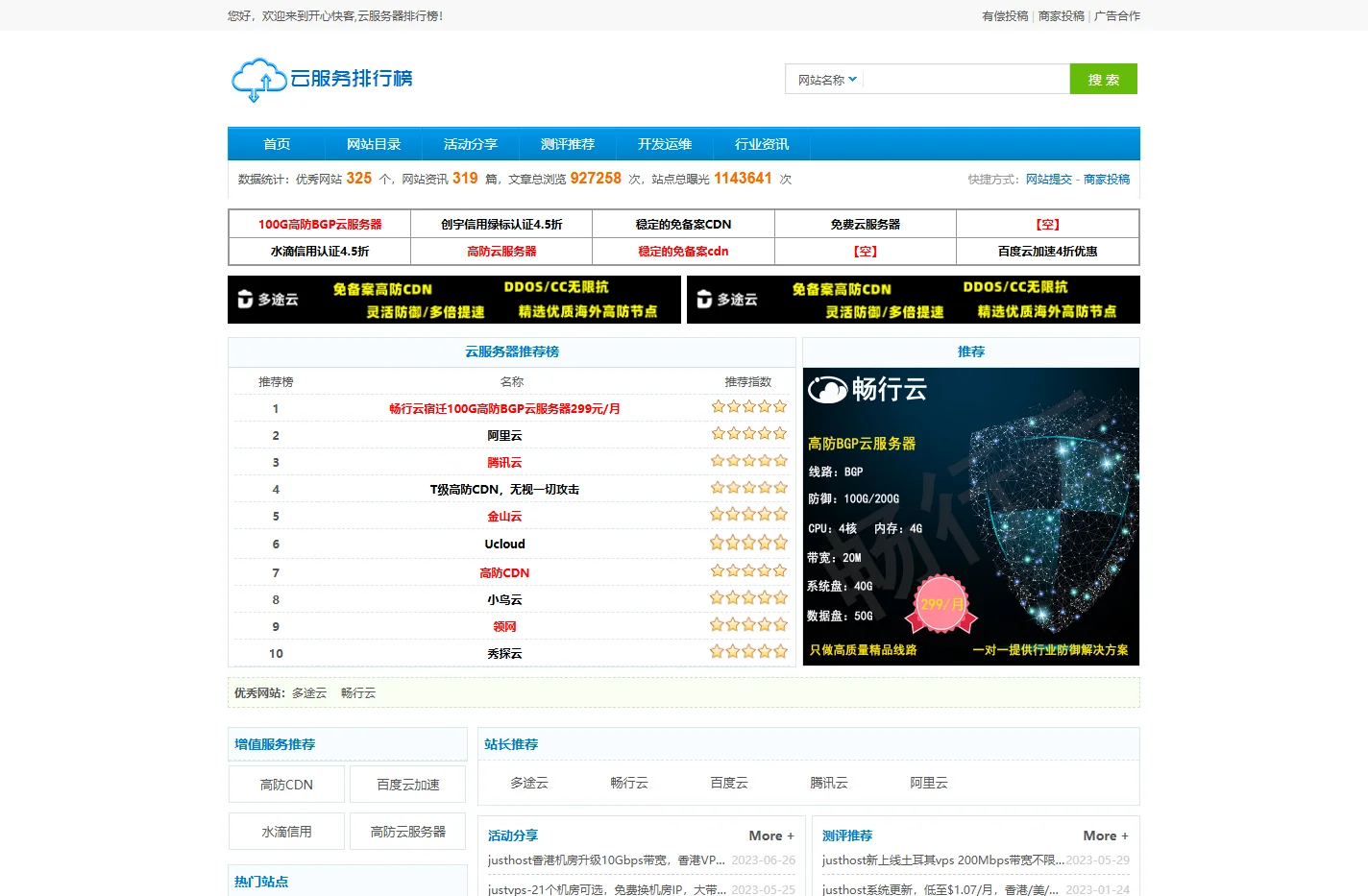Open the 小鸟云 ranking entry
Screen dimensions: 1368x896
pos(504,599)
